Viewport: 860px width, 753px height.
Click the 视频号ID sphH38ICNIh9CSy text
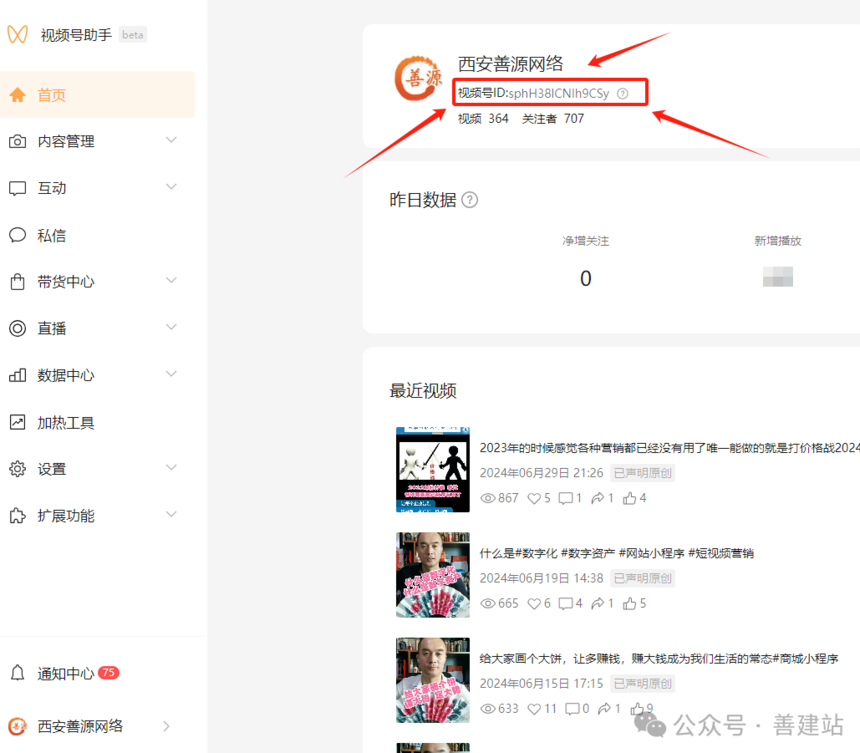[x=534, y=93]
